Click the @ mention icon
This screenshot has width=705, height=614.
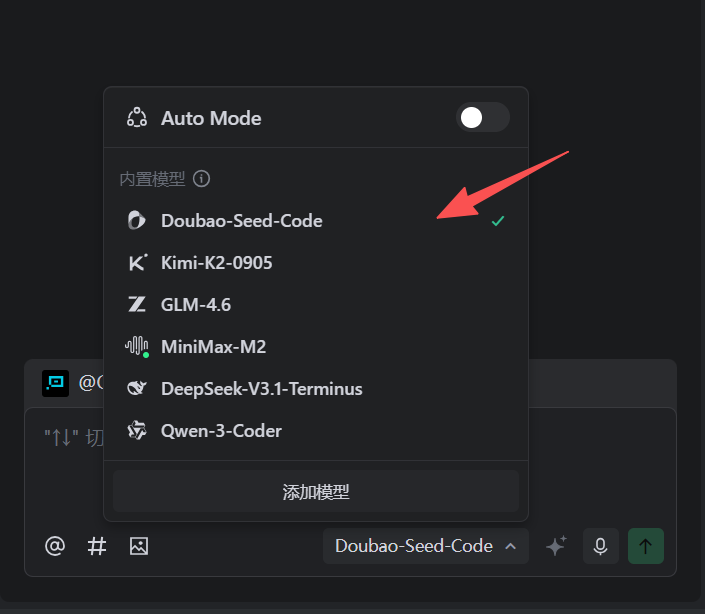pyautogui.click(x=55, y=546)
